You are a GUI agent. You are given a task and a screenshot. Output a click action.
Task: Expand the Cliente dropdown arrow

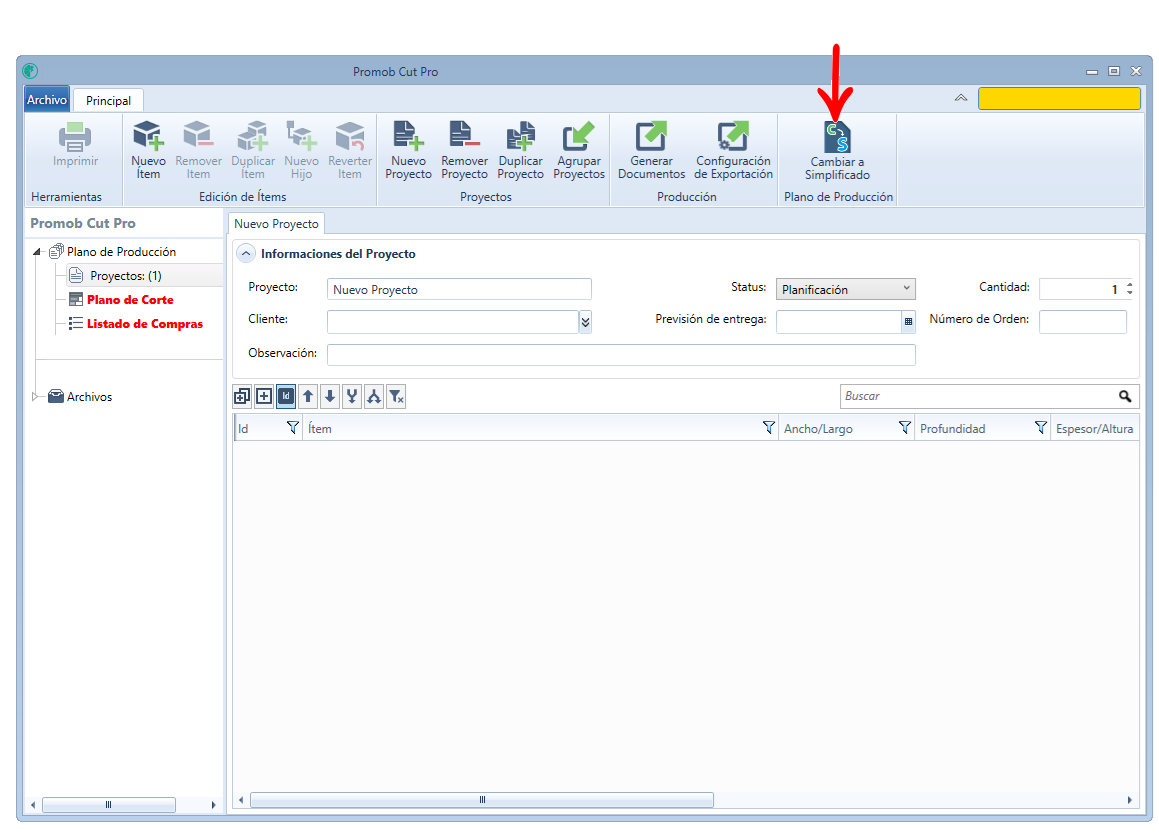coord(585,322)
